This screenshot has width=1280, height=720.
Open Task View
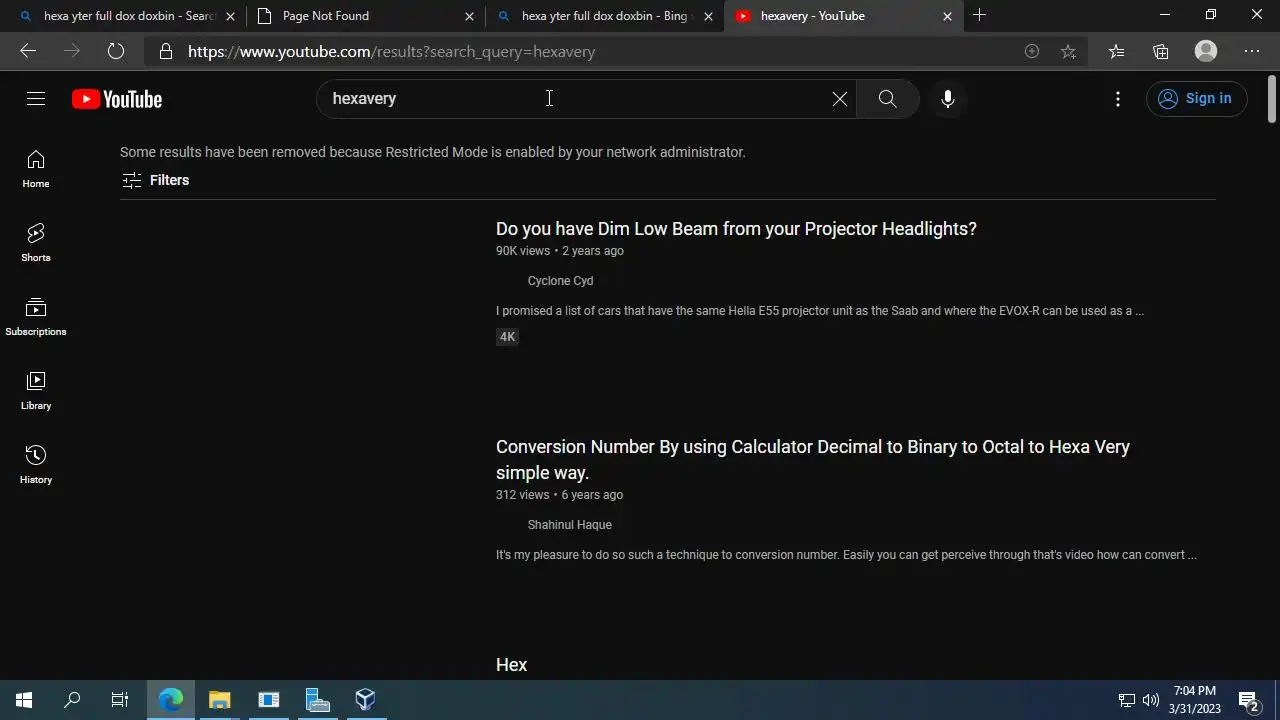(120, 700)
